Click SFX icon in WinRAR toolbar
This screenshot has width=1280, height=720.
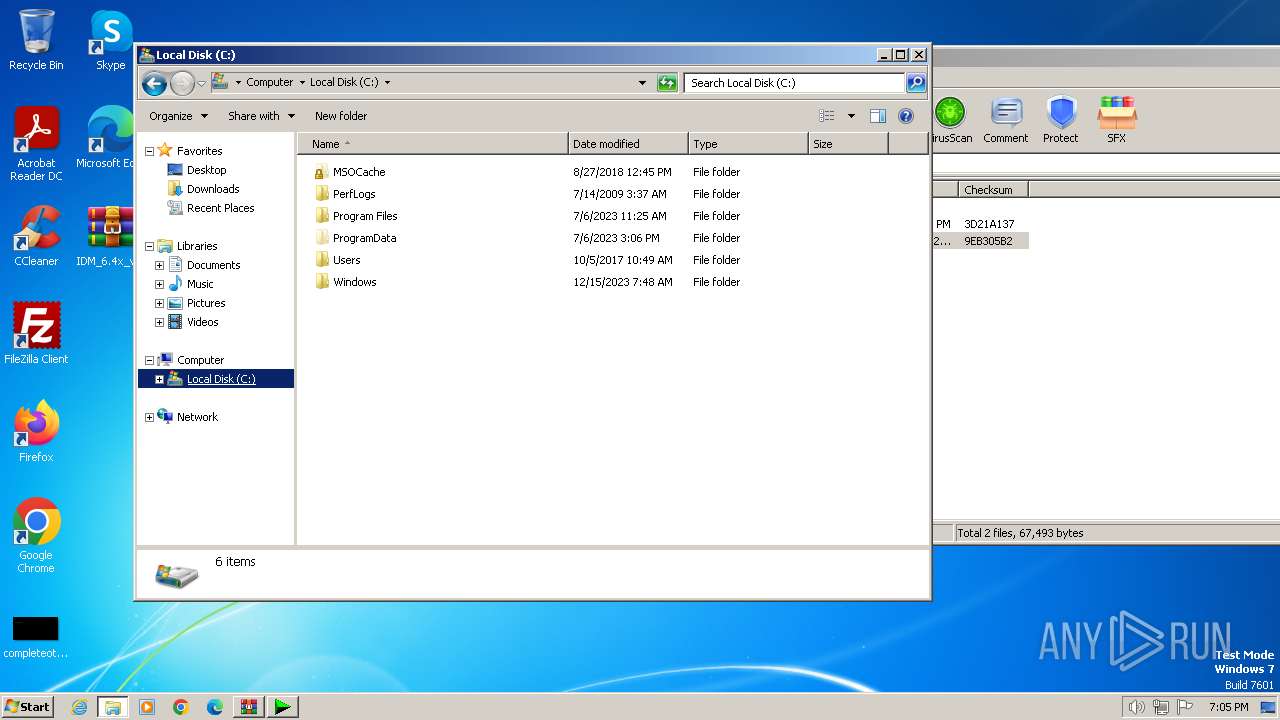point(1116,120)
